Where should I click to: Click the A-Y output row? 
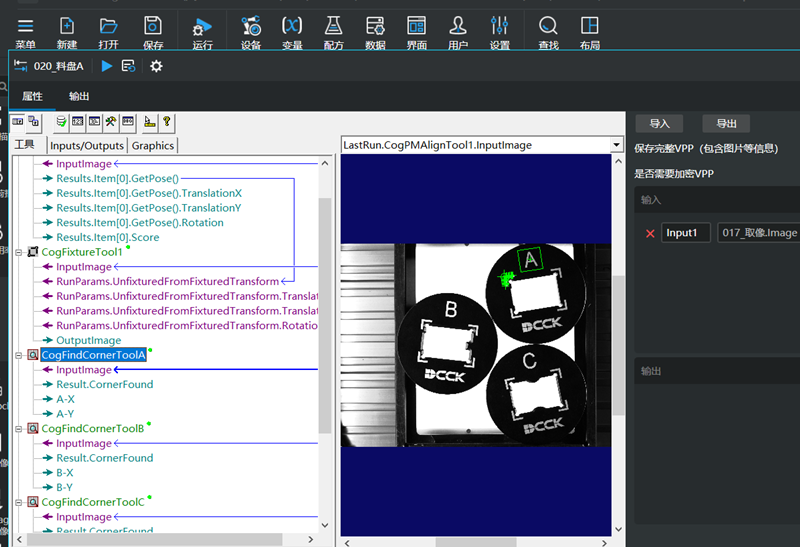pyautogui.click(x=65, y=413)
